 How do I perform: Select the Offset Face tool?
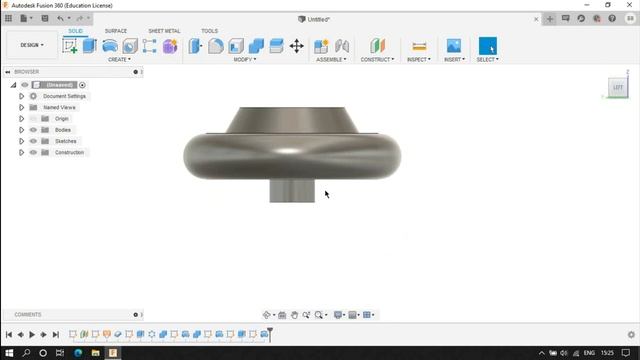point(276,46)
